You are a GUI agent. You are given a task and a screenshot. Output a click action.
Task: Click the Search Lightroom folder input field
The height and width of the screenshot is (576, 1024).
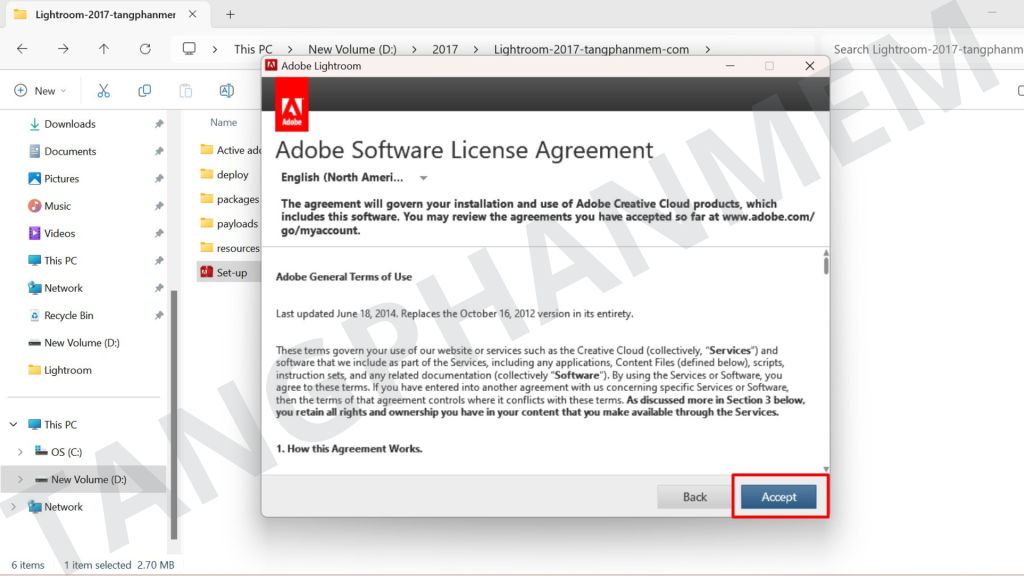point(925,49)
